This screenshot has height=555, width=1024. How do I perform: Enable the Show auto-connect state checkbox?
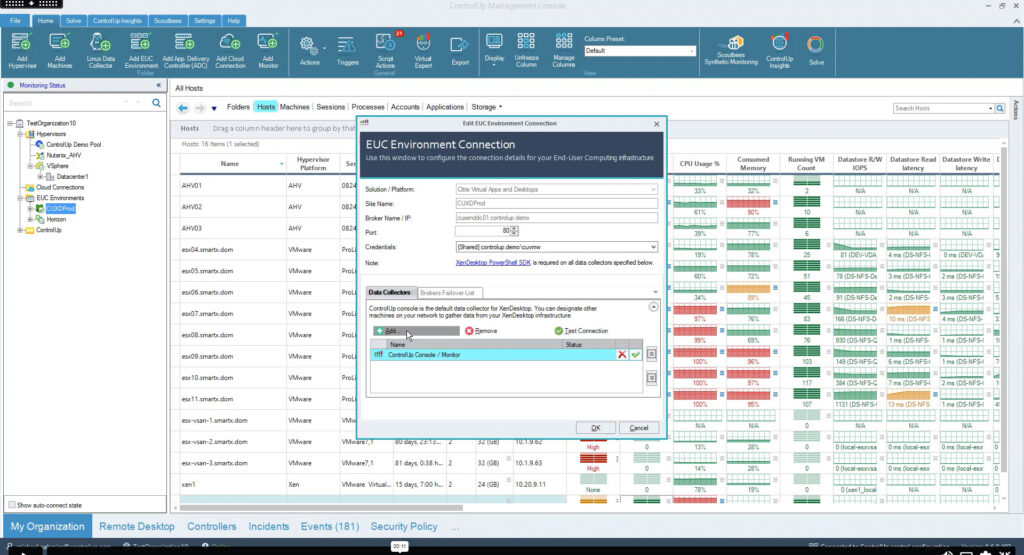click(11, 505)
